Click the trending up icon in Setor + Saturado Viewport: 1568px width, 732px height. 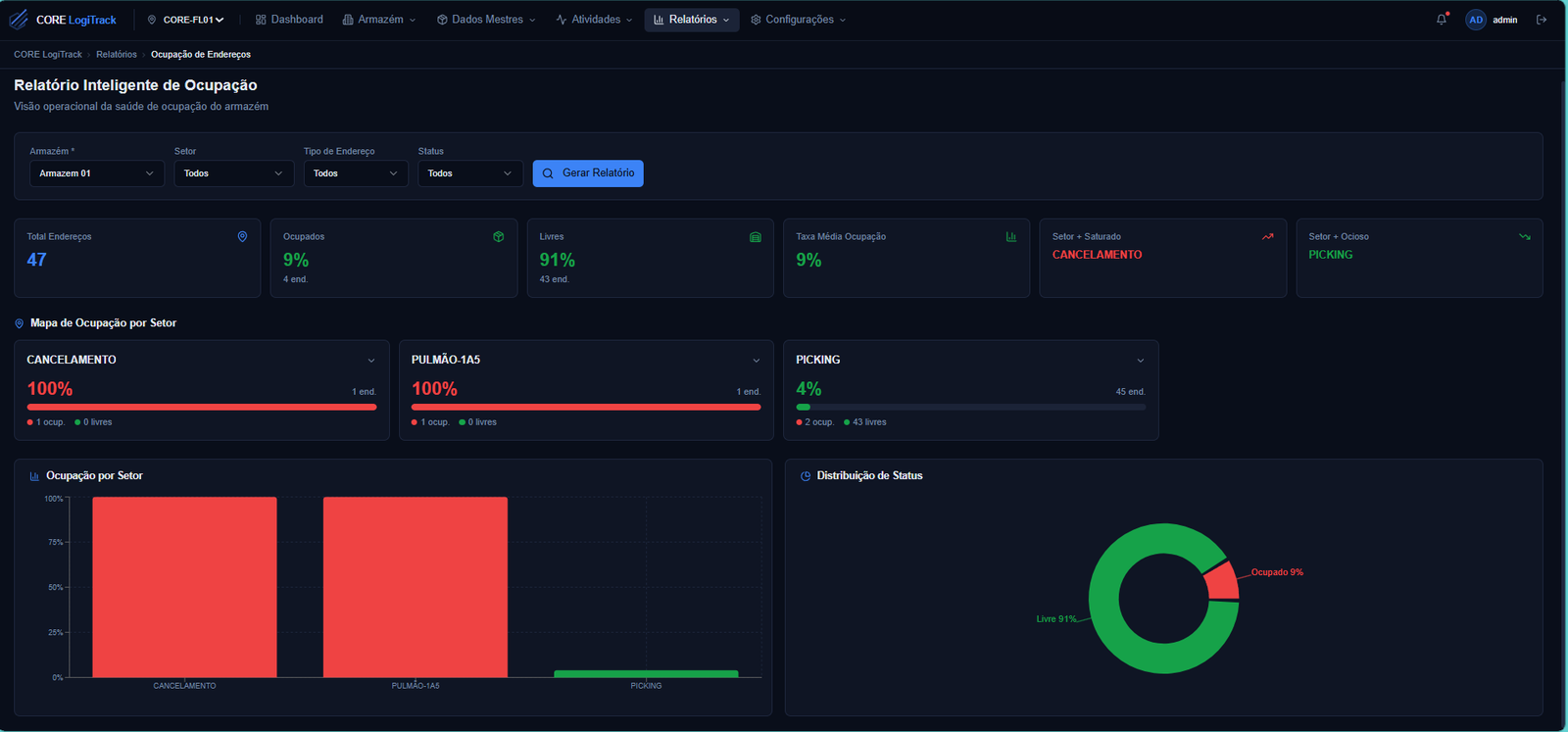click(x=1268, y=236)
